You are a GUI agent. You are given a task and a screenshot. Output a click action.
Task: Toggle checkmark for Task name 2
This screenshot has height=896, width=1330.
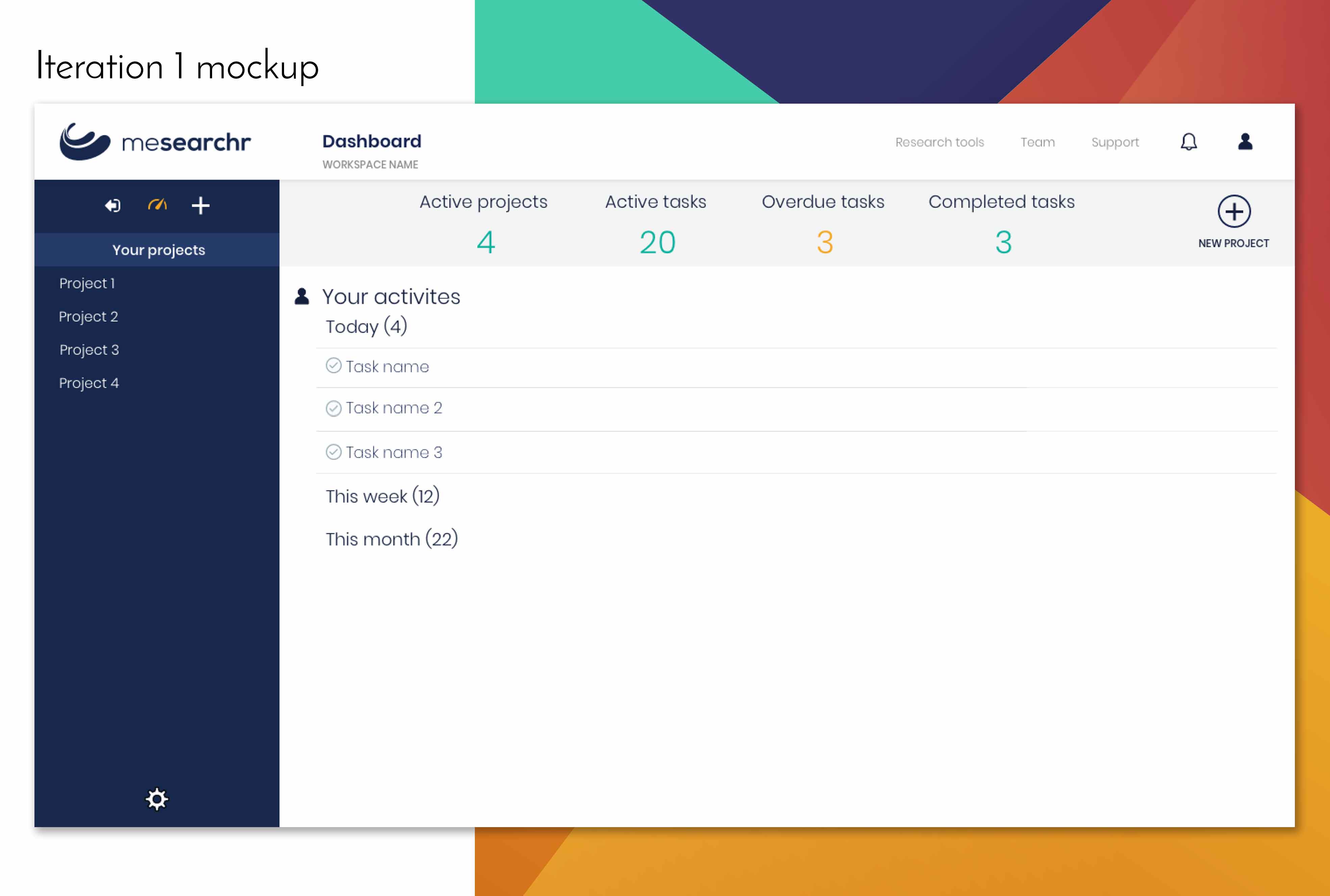tap(333, 408)
